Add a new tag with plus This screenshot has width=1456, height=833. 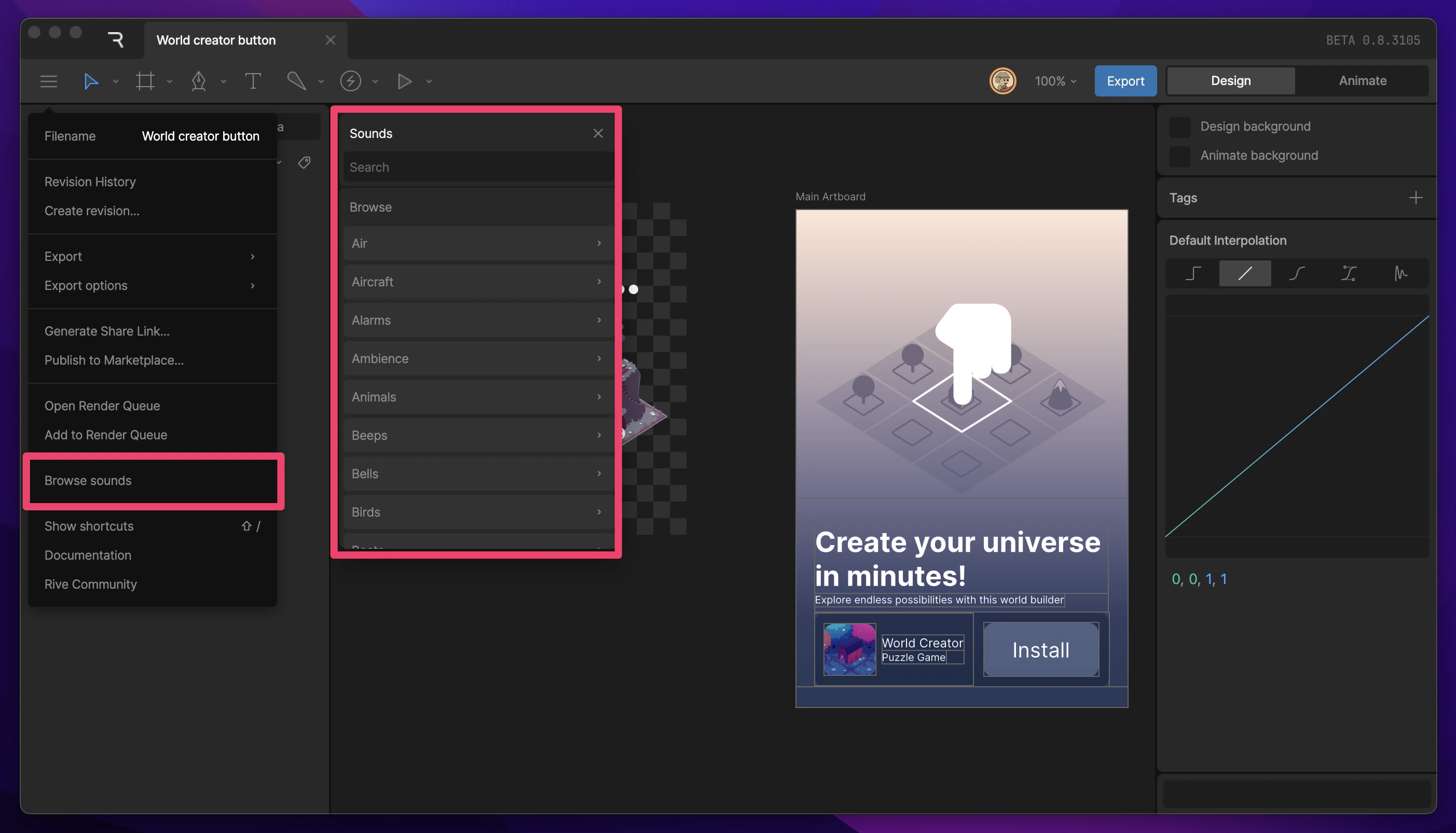1416,198
